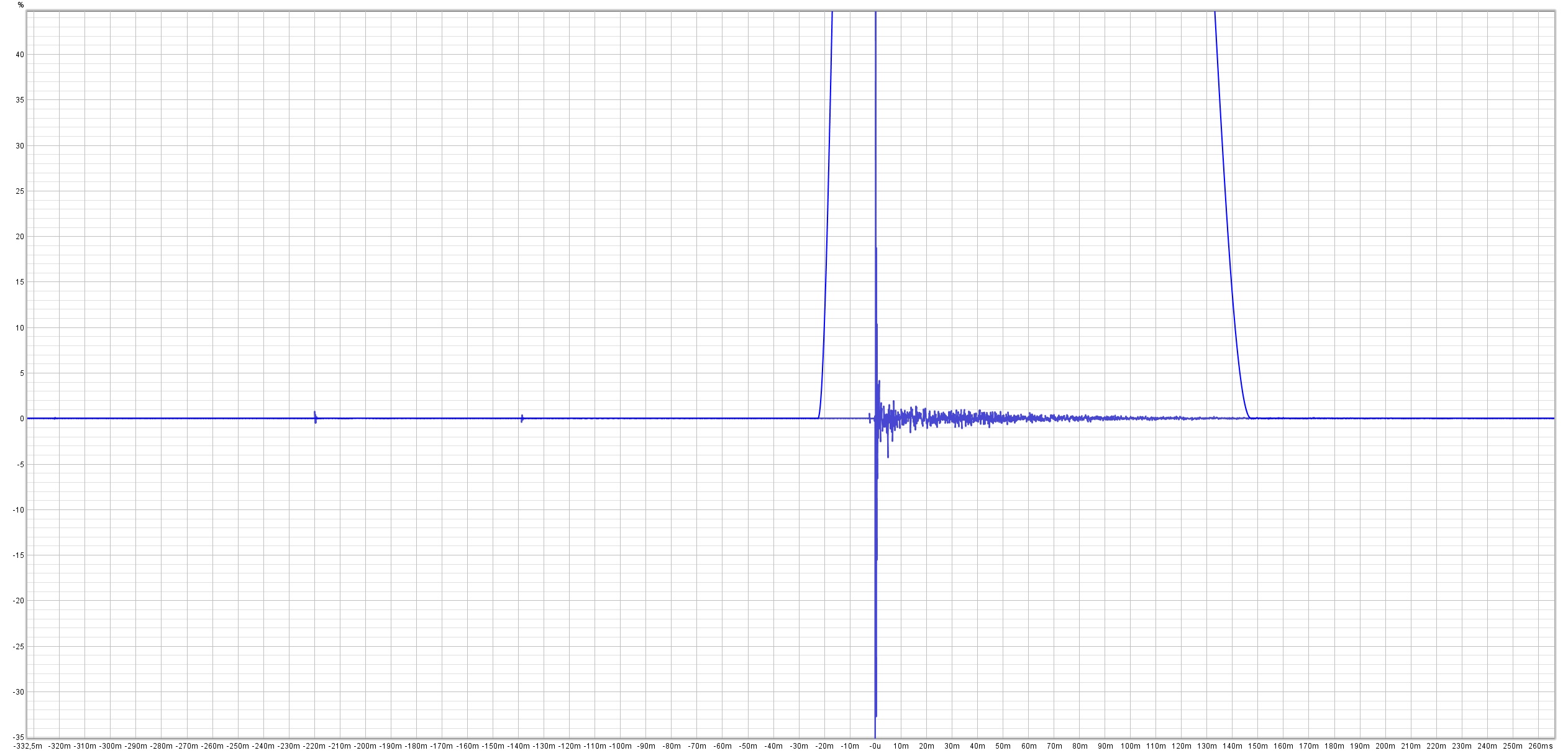The image size is (1568, 753).
Task: Click the small pre-impulse spike near -220m
Action: click(315, 417)
